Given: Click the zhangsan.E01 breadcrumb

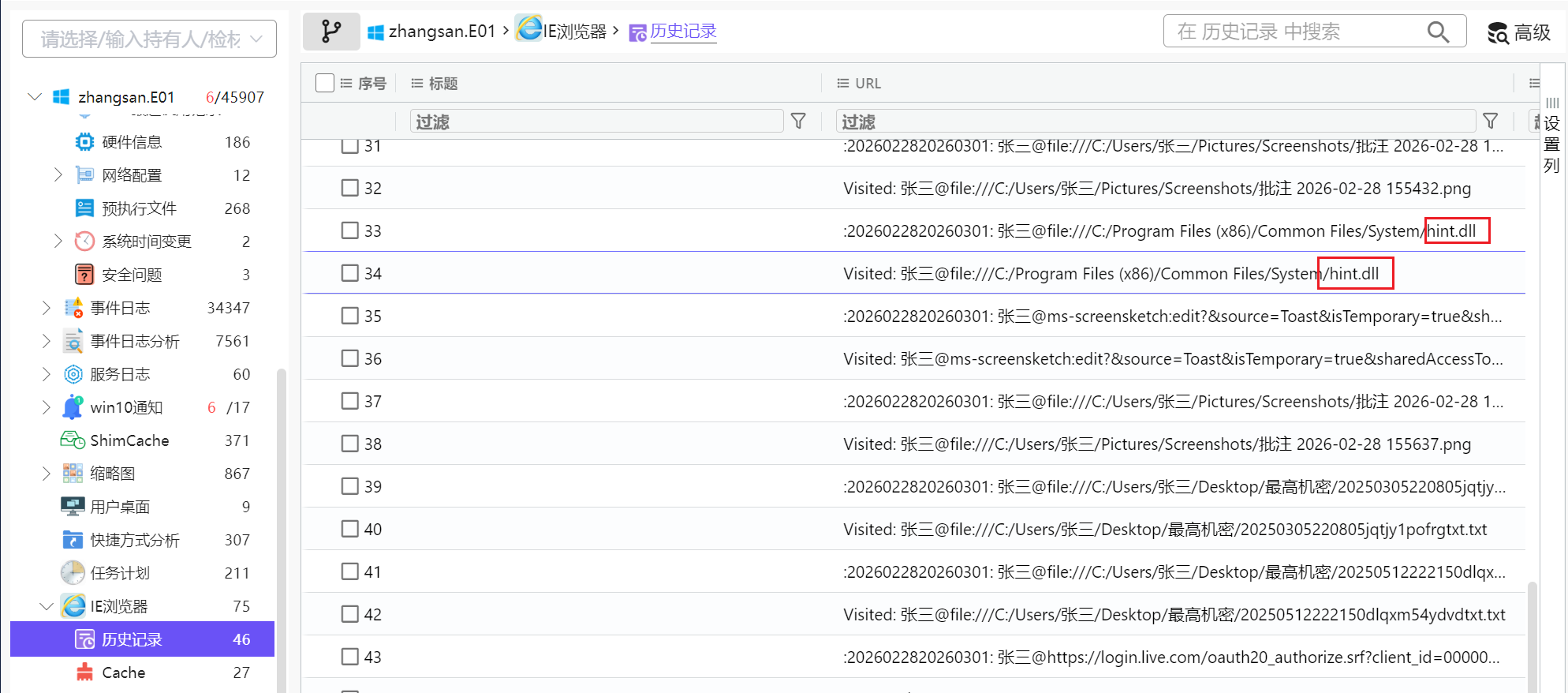Looking at the screenshot, I should pos(441,32).
